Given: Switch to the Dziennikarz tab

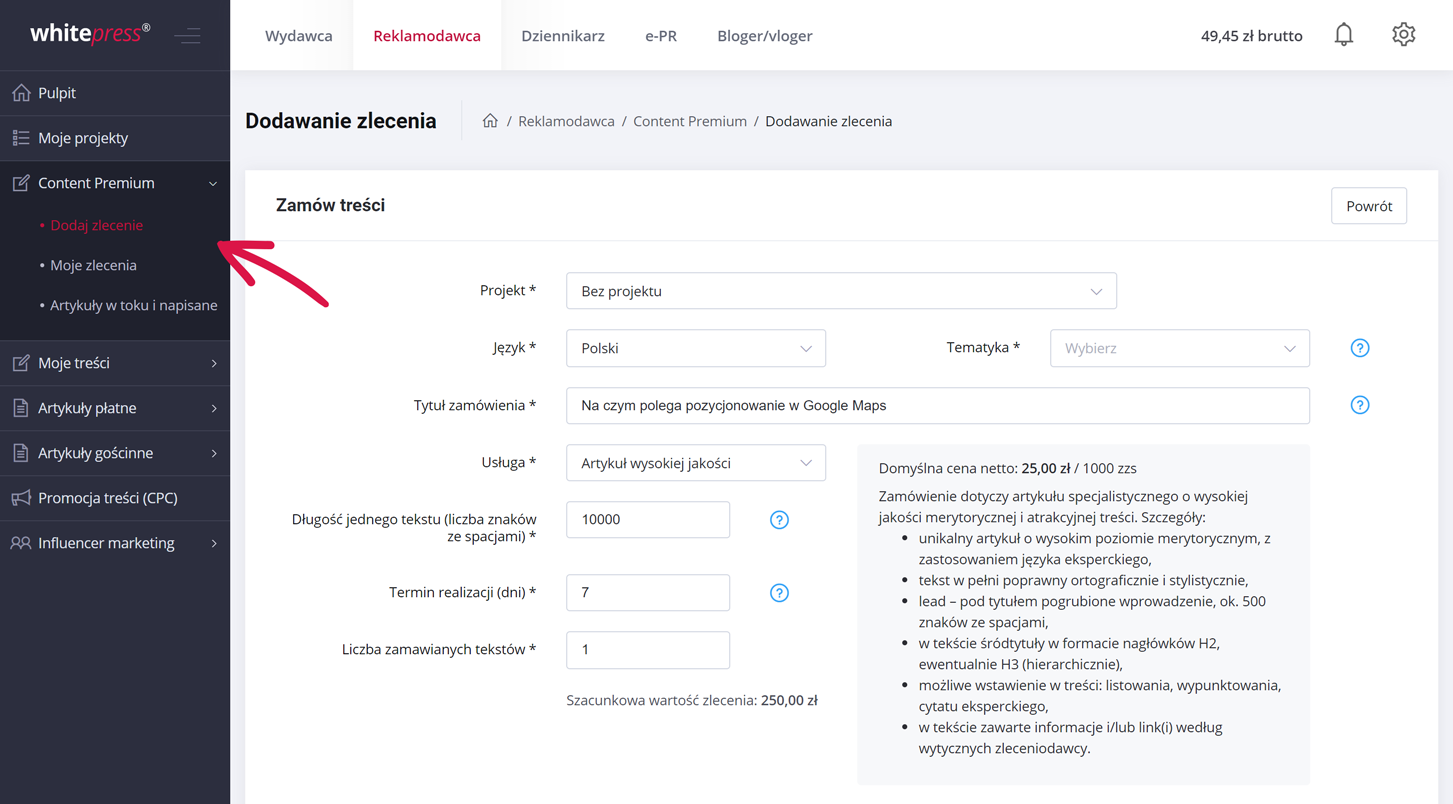Looking at the screenshot, I should coord(562,36).
